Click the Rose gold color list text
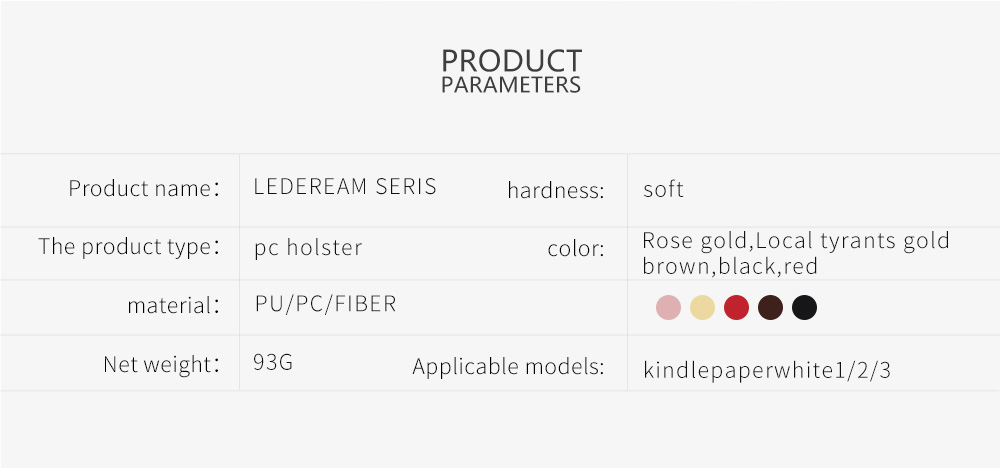 click(796, 253)
